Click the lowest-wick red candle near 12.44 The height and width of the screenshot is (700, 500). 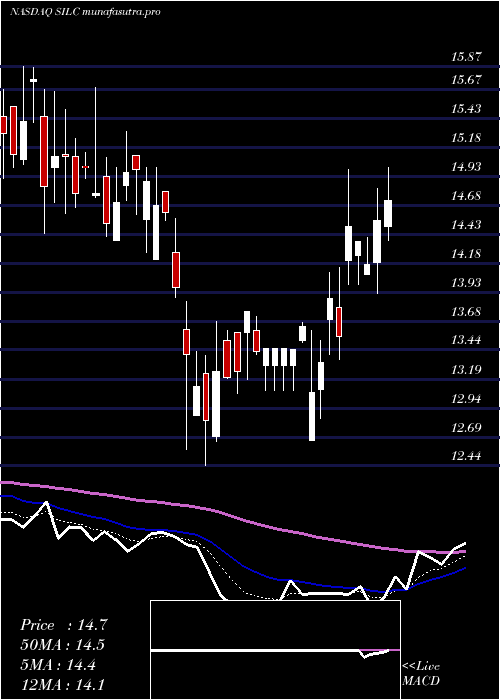(206, 397)
